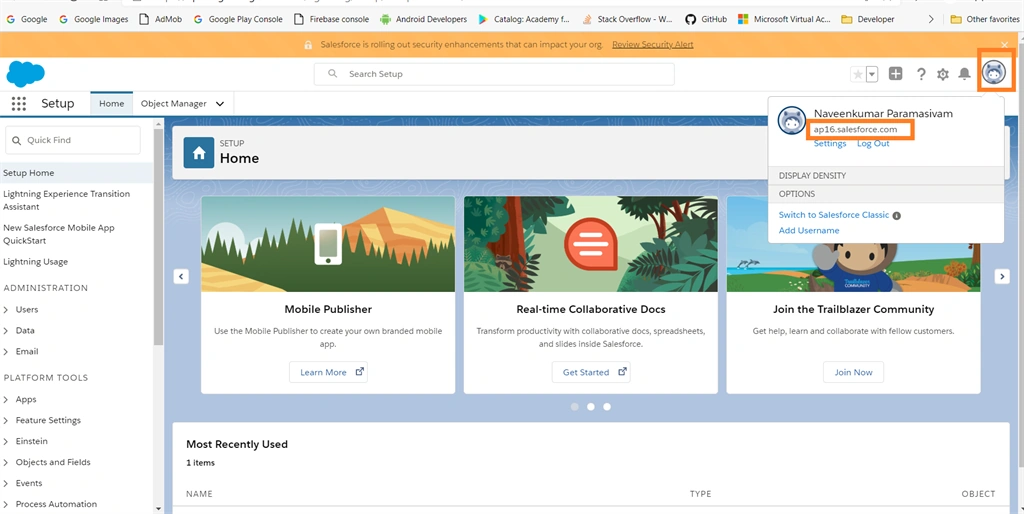Open the help question mark icon
The width and height of the screenshot is (1024, 514).
921,74
